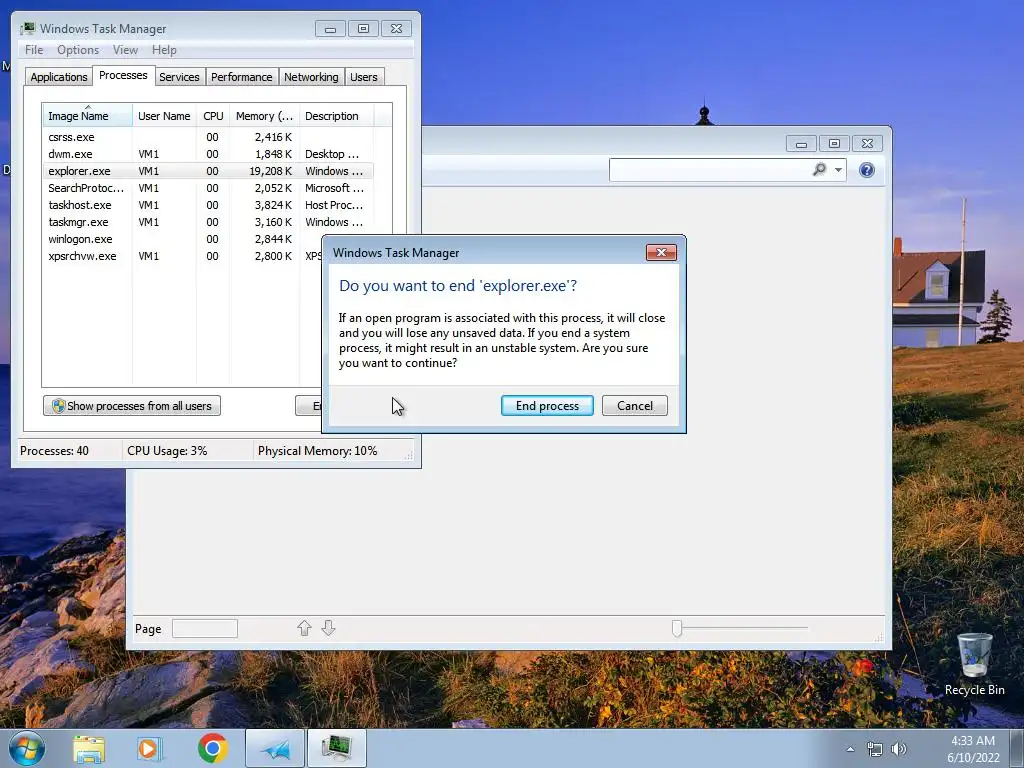Switch to Task Manager taskbar button

[337, 748]
